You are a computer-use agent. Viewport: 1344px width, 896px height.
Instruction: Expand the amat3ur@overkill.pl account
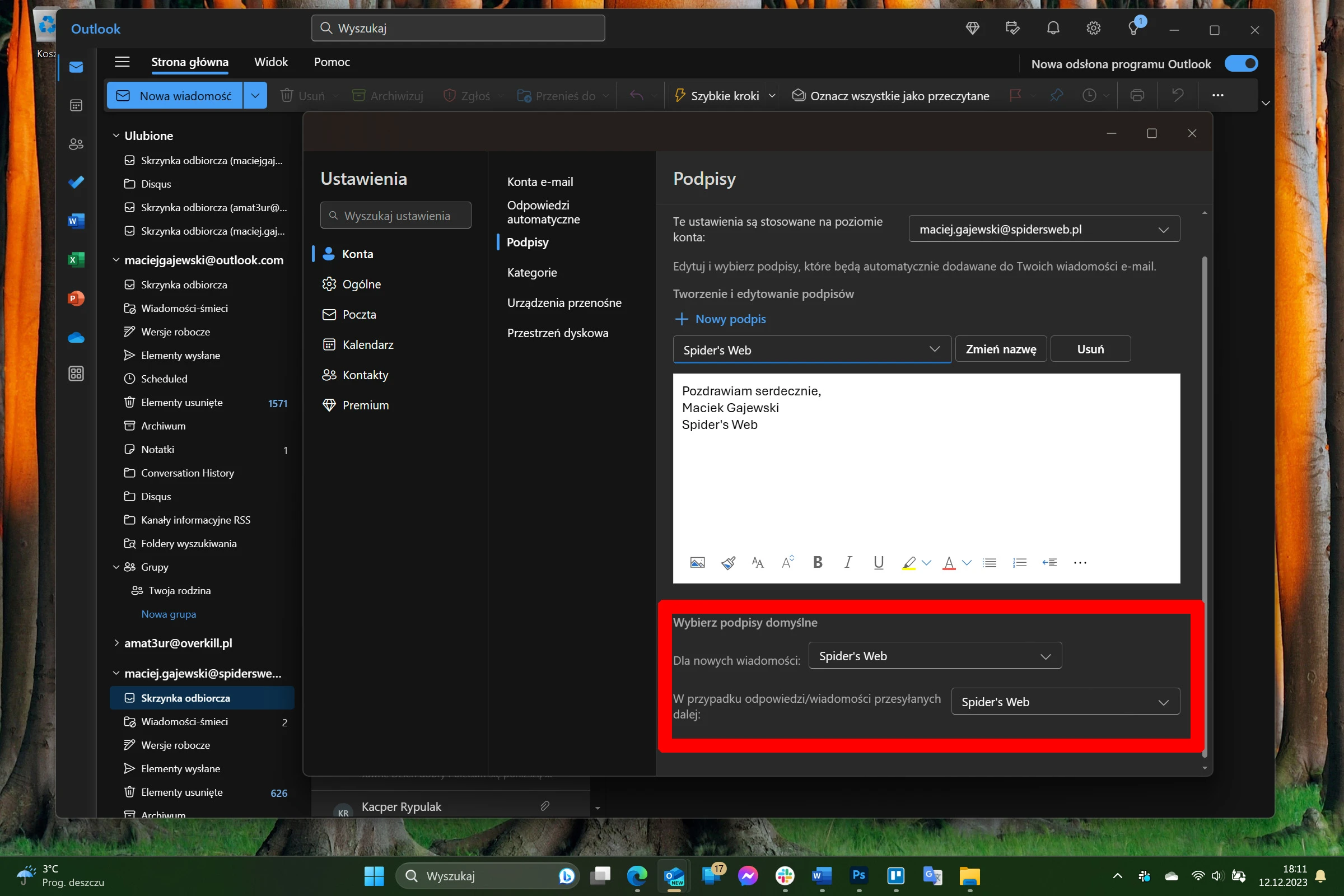click(116, 643)
